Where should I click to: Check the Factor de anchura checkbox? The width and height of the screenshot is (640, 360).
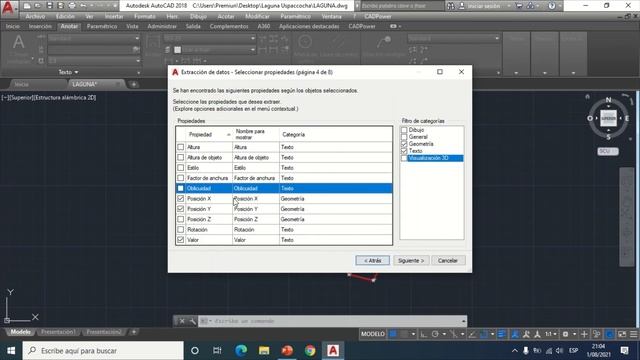pyautogui.click(x=180, y=178)
